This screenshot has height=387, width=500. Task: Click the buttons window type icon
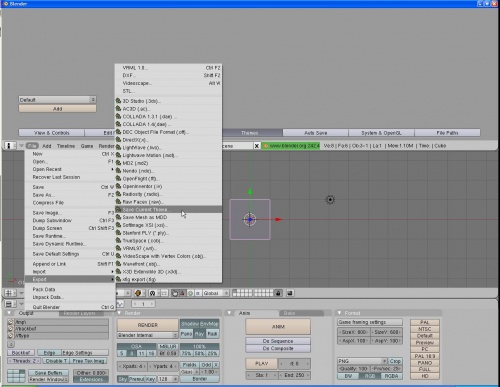click(9, 304)
